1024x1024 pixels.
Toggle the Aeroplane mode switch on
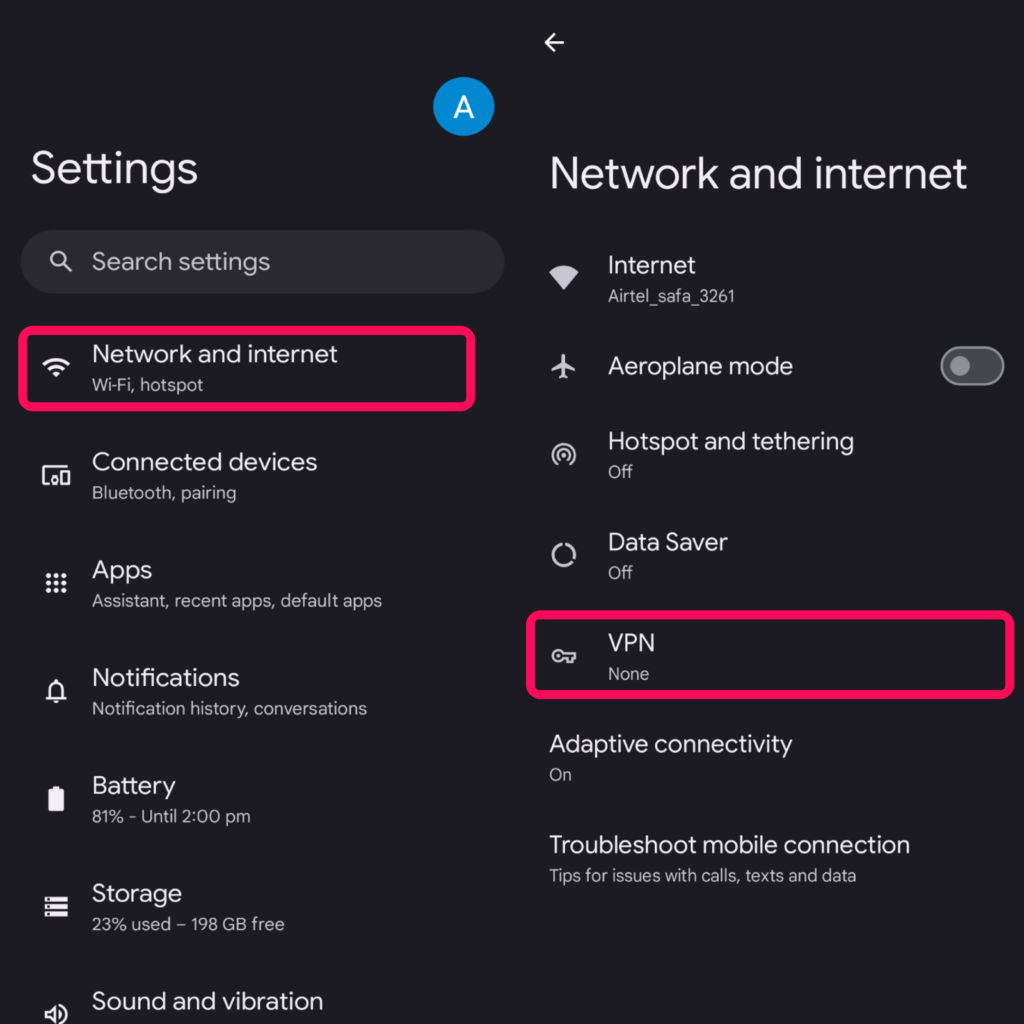point(971,366)
